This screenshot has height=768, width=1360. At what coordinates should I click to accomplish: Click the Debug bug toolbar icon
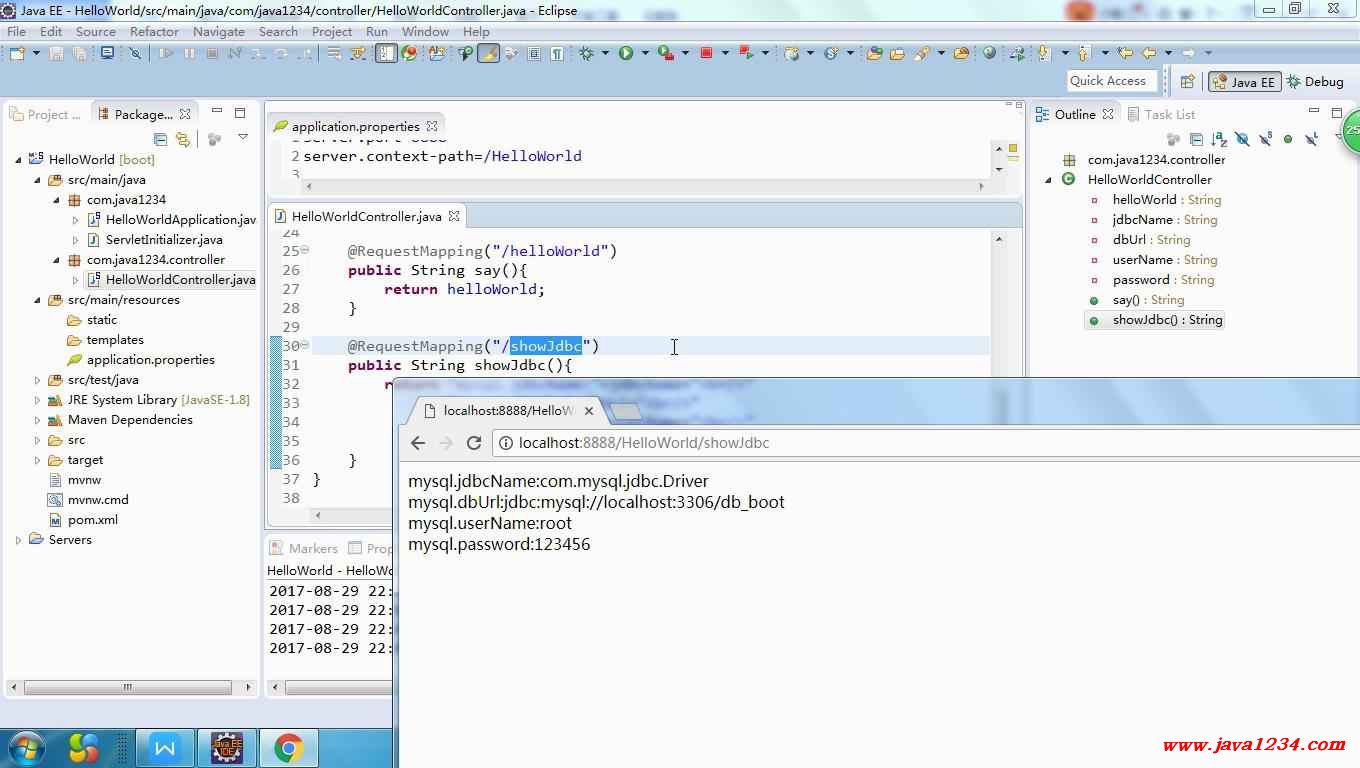pos(586,53)
